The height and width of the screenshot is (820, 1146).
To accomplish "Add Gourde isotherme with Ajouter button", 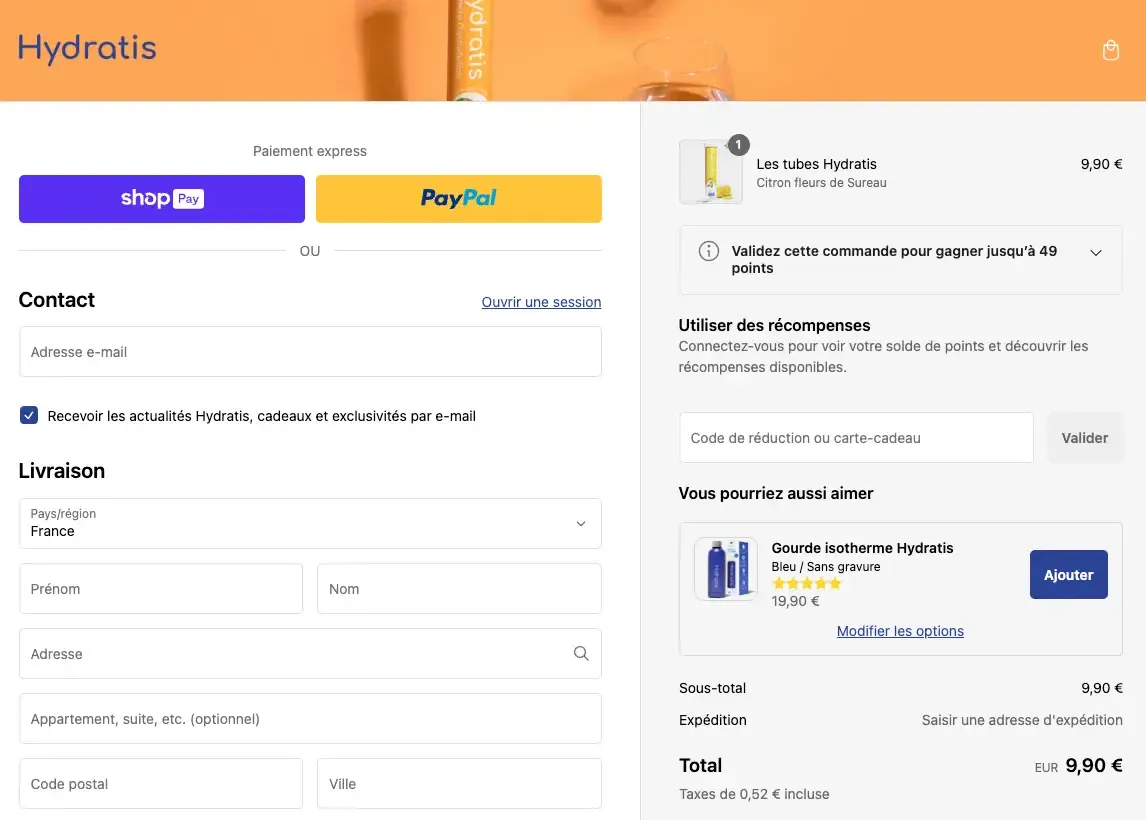I will click(x=1069, y=574).
